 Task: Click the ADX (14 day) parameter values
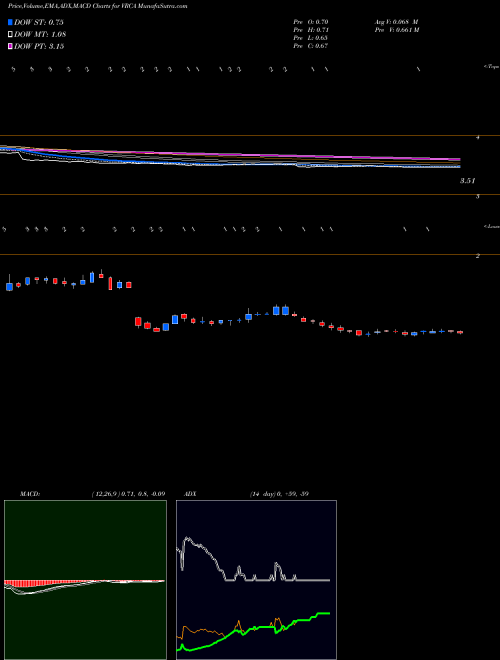point(279,494)
